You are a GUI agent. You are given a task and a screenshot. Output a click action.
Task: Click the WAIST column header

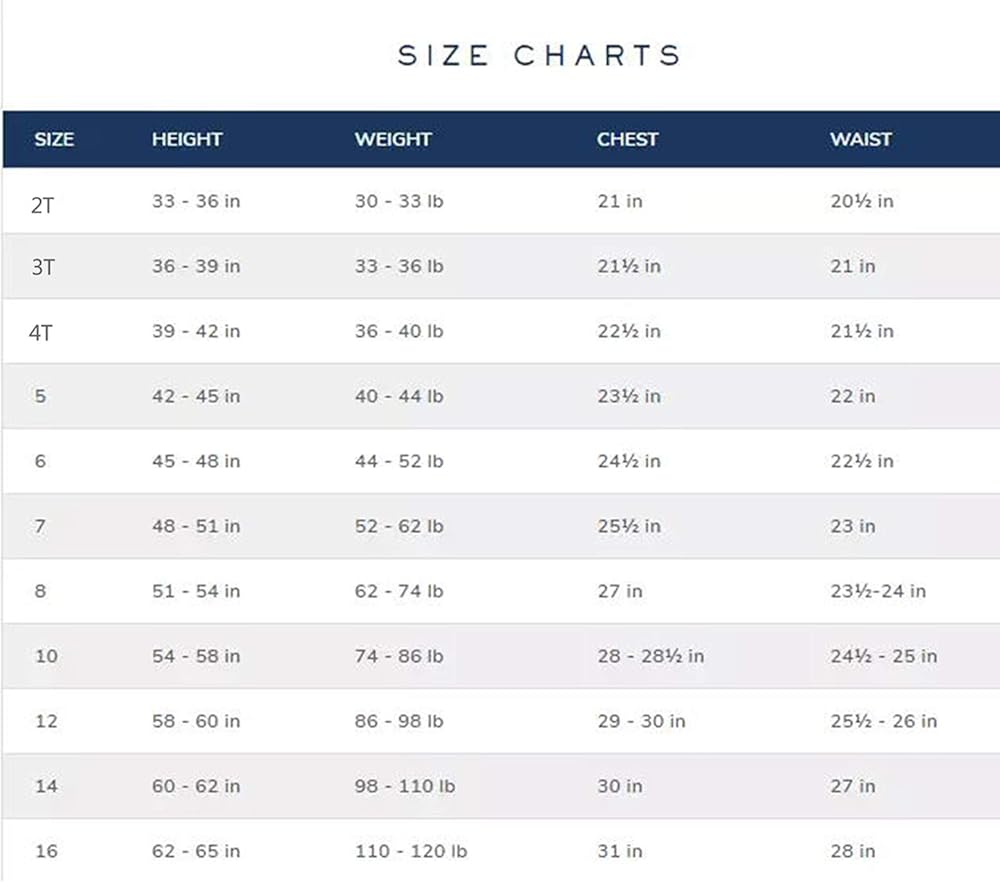[860, 140]
